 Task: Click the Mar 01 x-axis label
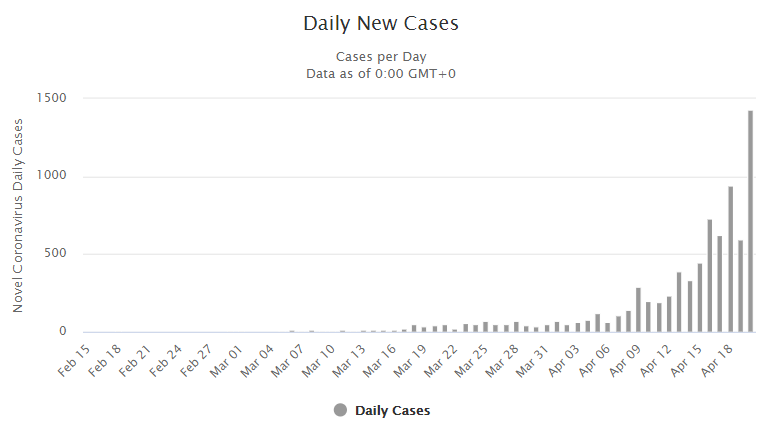click(x=228, y=360)
